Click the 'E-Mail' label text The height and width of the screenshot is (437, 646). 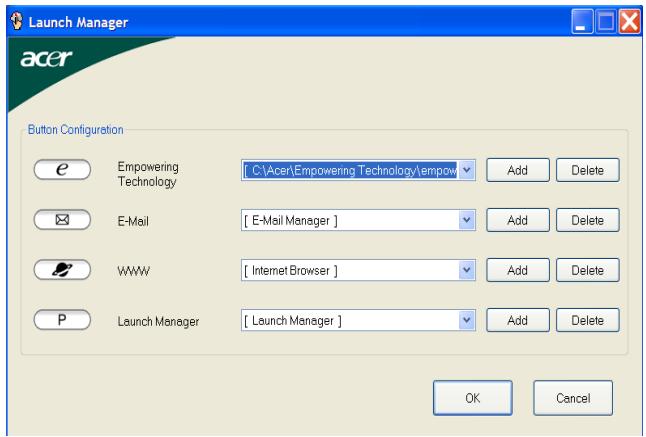pyautogui.click(x=133, y=221)
